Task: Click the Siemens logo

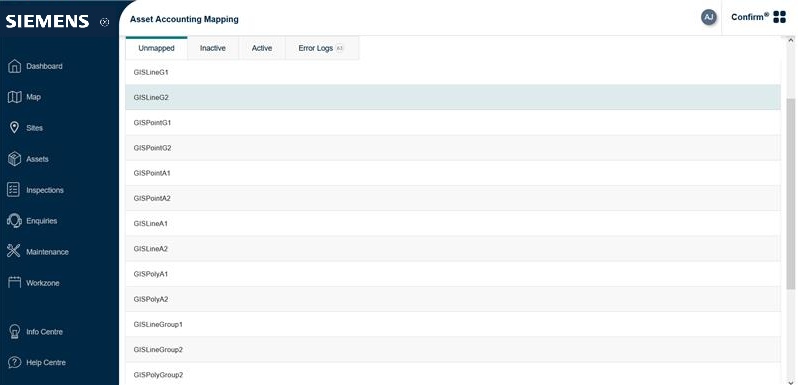Action: tap(47, 21)
